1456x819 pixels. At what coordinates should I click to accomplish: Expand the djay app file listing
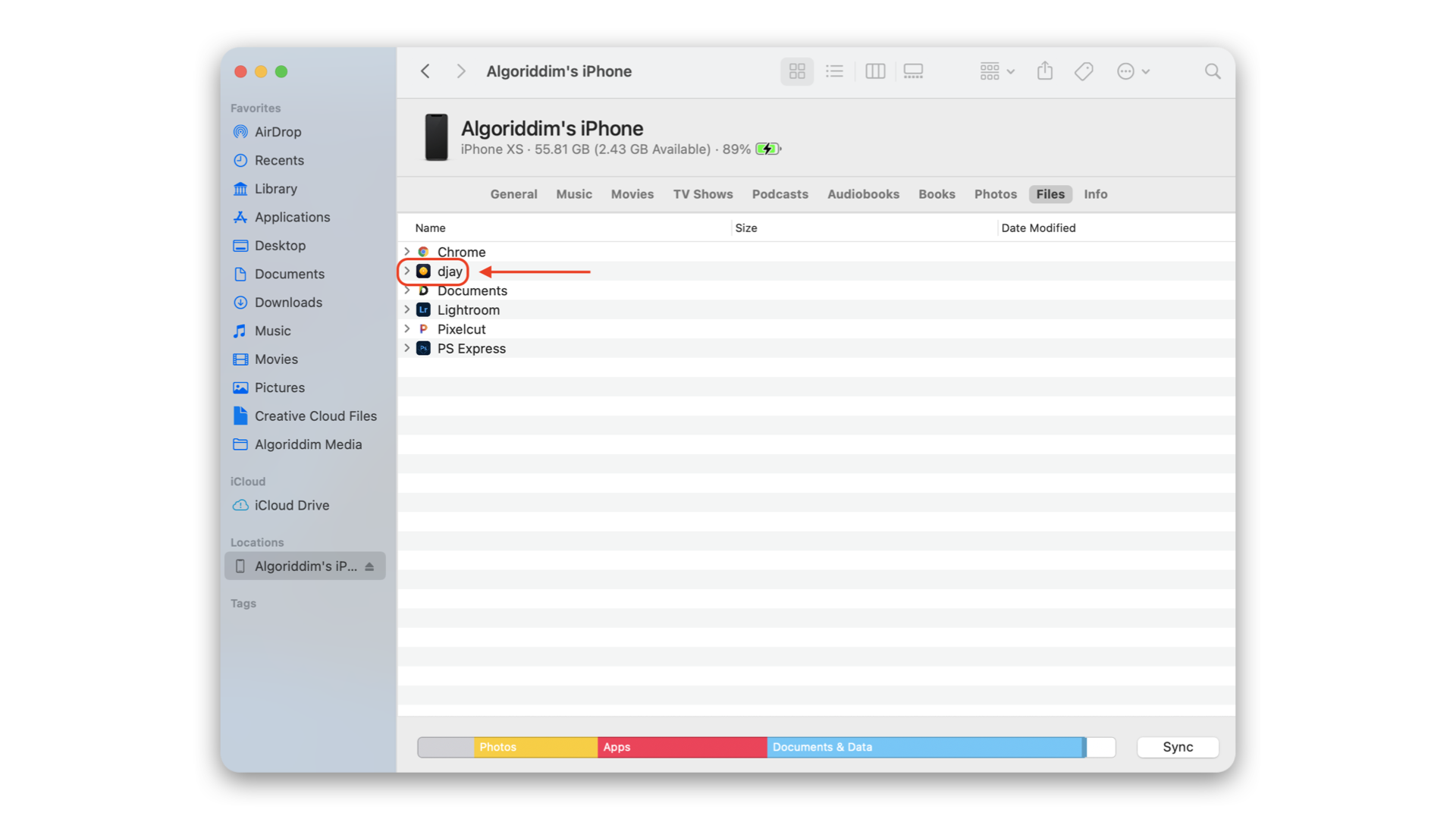(408, 271)
